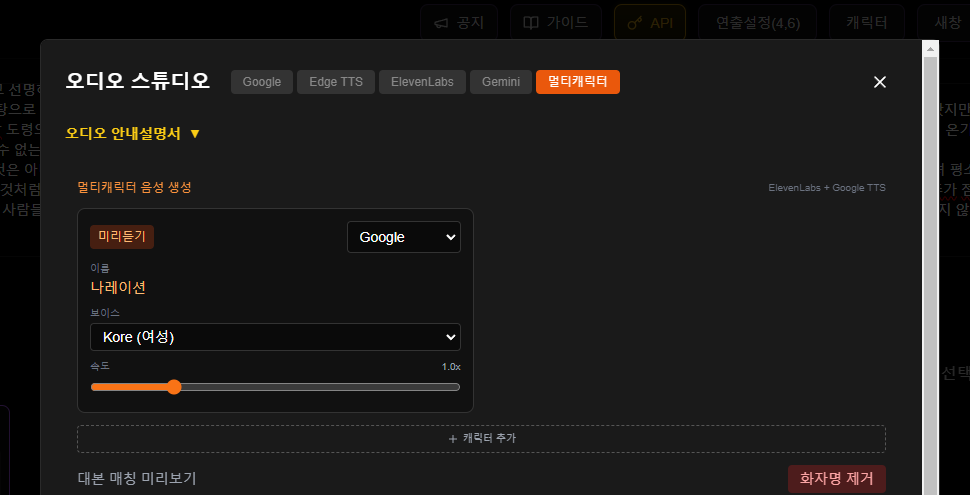Select the 멀티캐릭터 tab
The width and height of the screenshot is (970, 495).
pyautogui.click(x=578, y=82)
